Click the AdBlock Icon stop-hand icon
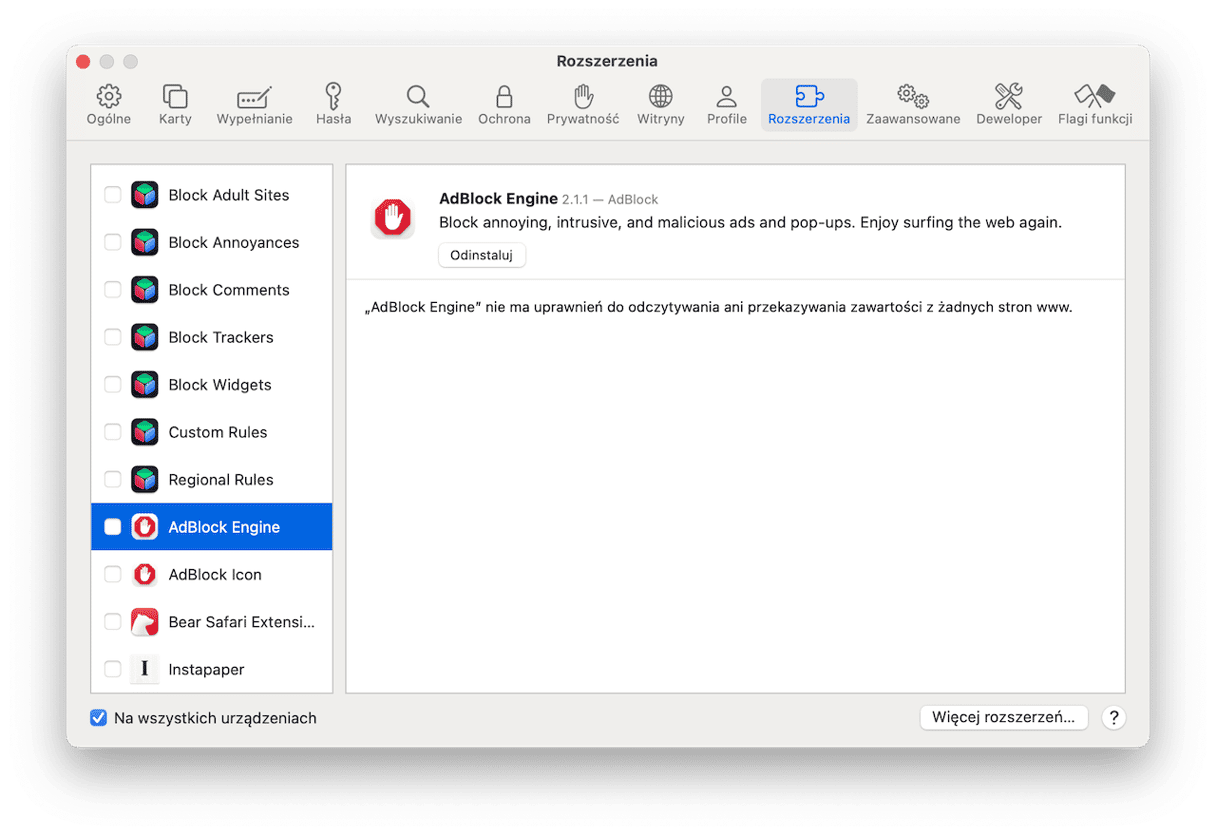This screenshot has height=835, width=1216. tap(145, 575)
